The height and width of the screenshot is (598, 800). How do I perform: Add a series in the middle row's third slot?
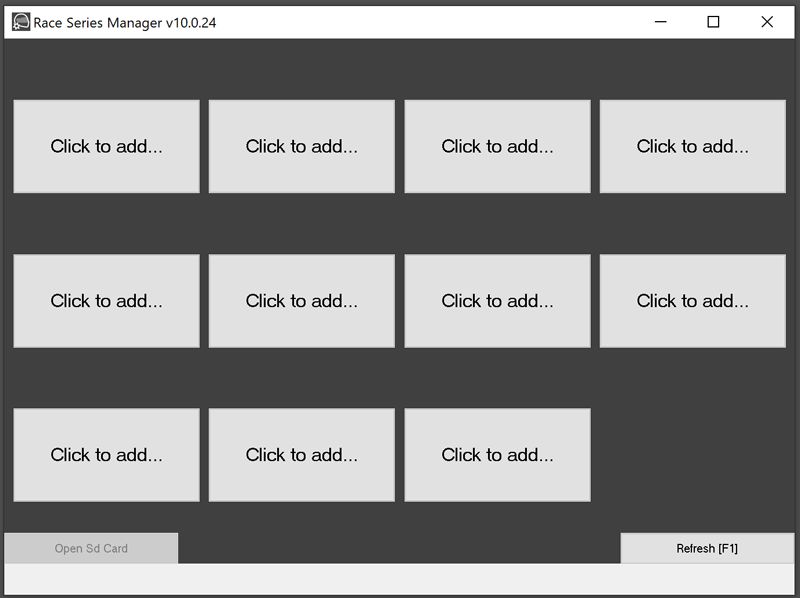(x=497, y=300)
